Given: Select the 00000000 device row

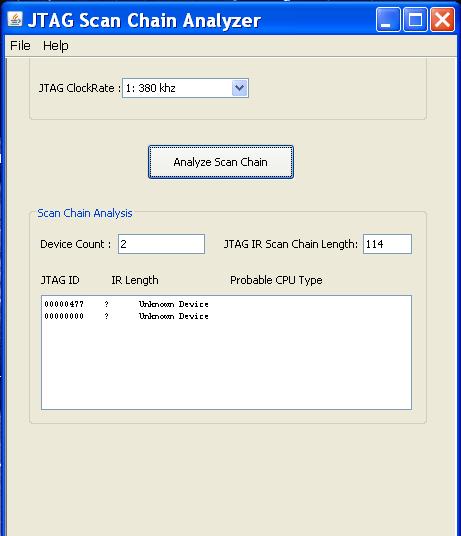Looking at the screenshot, I should tap(126, 316).
